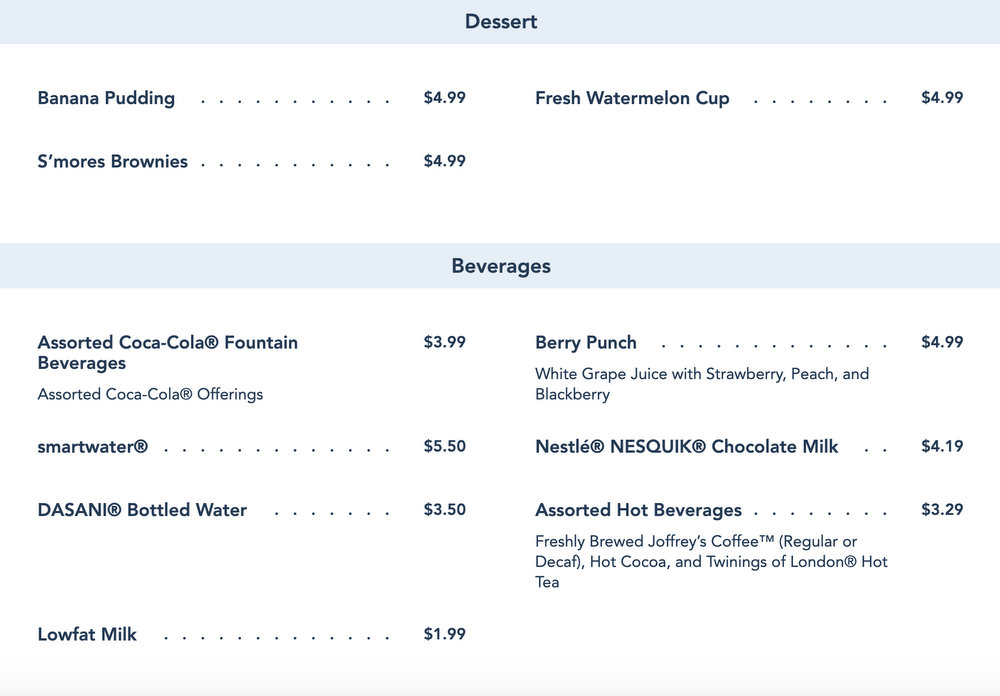Open Nestlé NESQUIK Chocolate Milk item
Screen dimensions: 1000x696
tap(686, 446)
